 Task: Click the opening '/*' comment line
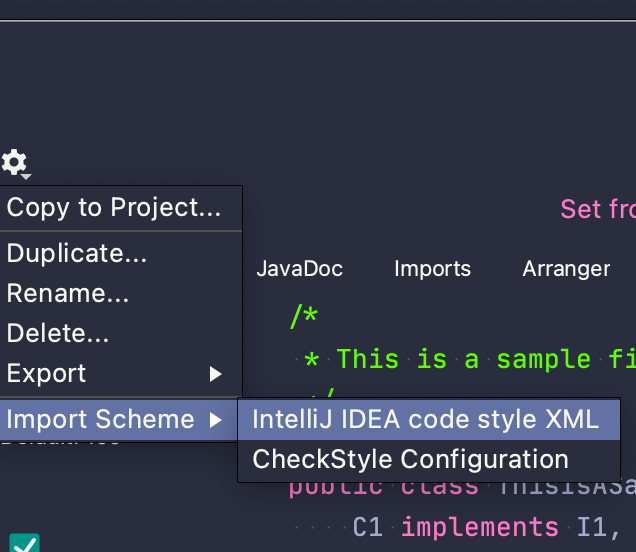(304, 316)
